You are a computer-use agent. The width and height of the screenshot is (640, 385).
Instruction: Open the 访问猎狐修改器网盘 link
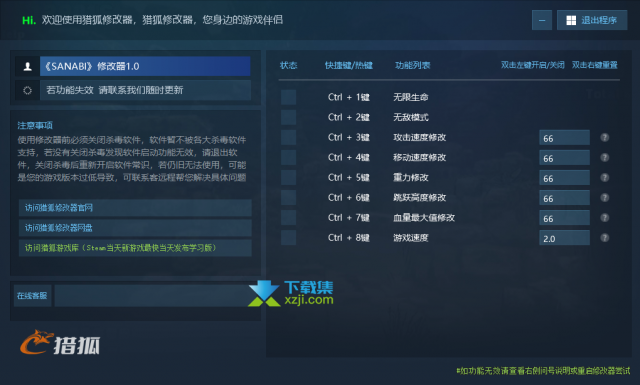tap(135, 228)
